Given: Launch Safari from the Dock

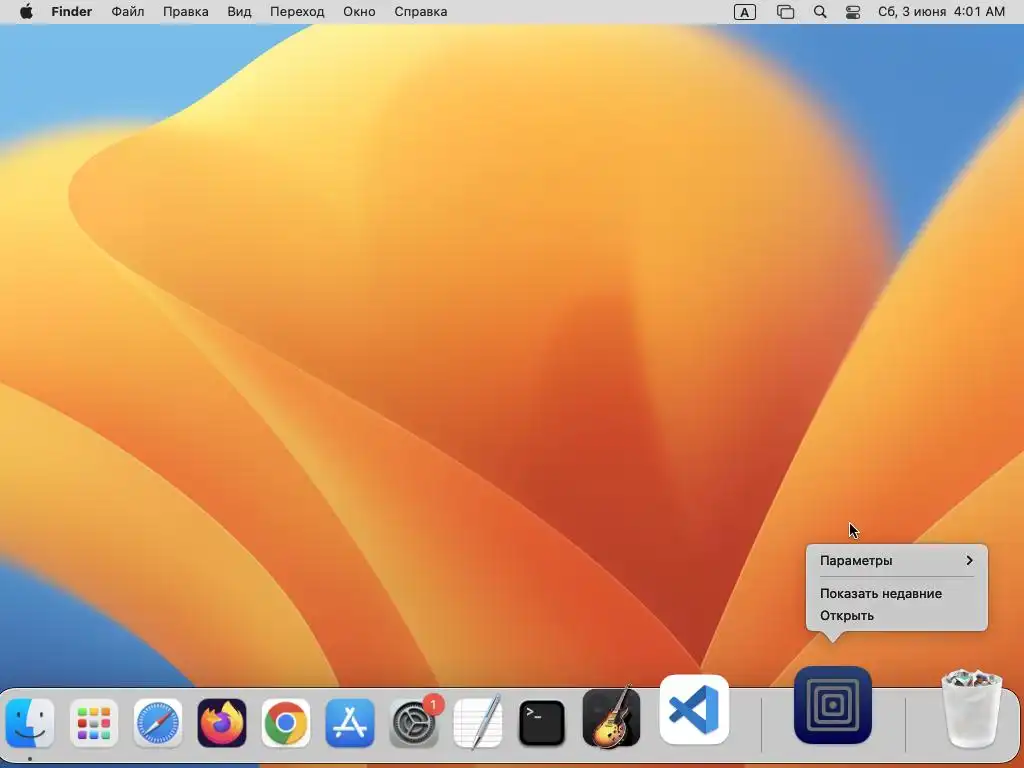Looking at the screenshot, I should coord(158,723).
